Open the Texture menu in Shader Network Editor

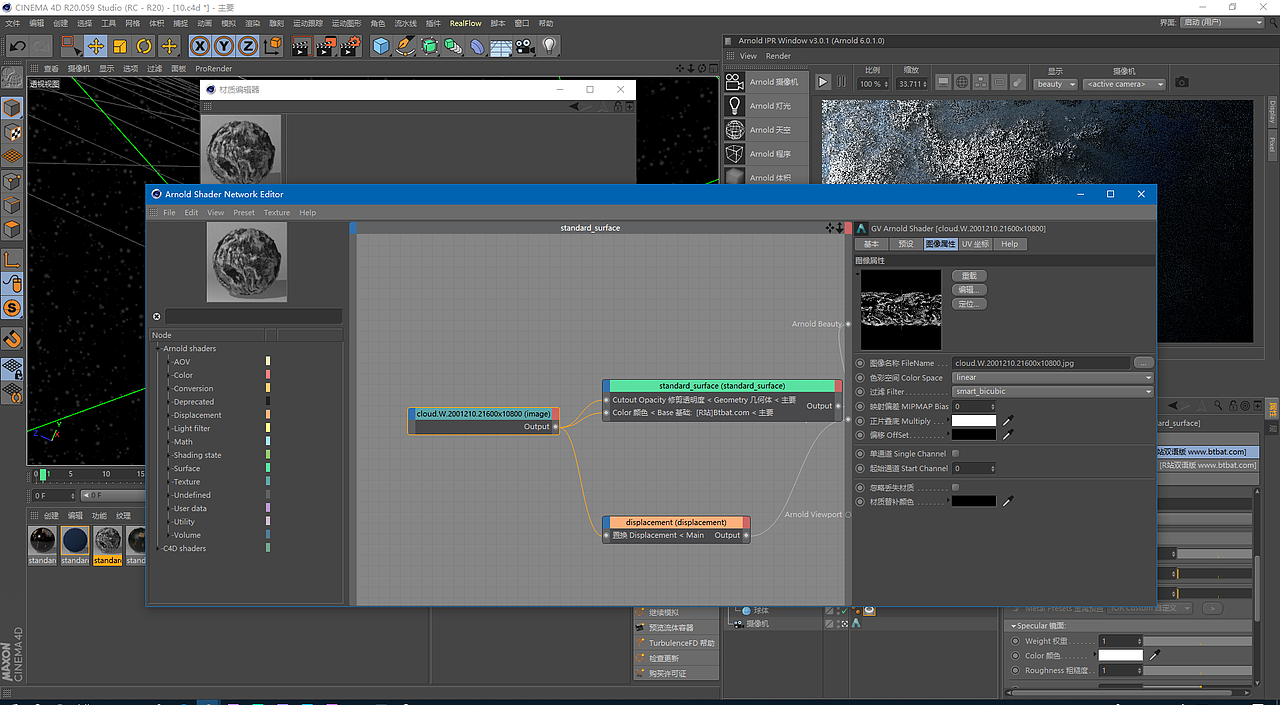click(277, 213)
